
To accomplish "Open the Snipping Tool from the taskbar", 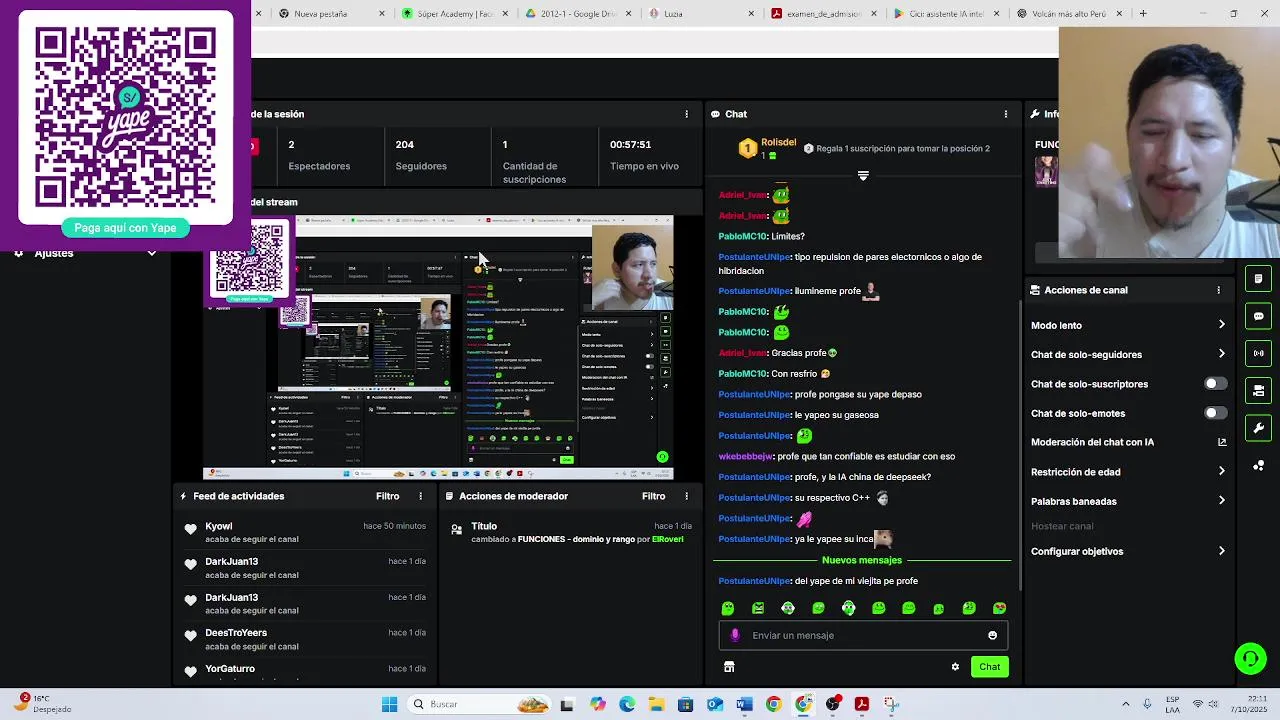I will coord(891,704).
